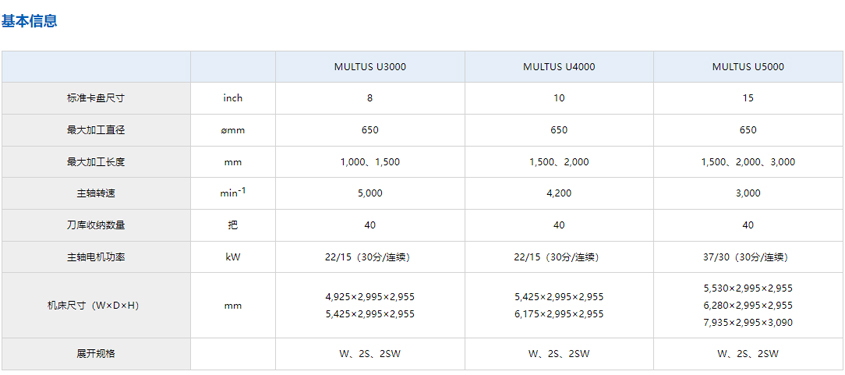Click the tool count 40 for MULTUS U5000
Viewport: 845px width, 375px height.
[748, 225]
